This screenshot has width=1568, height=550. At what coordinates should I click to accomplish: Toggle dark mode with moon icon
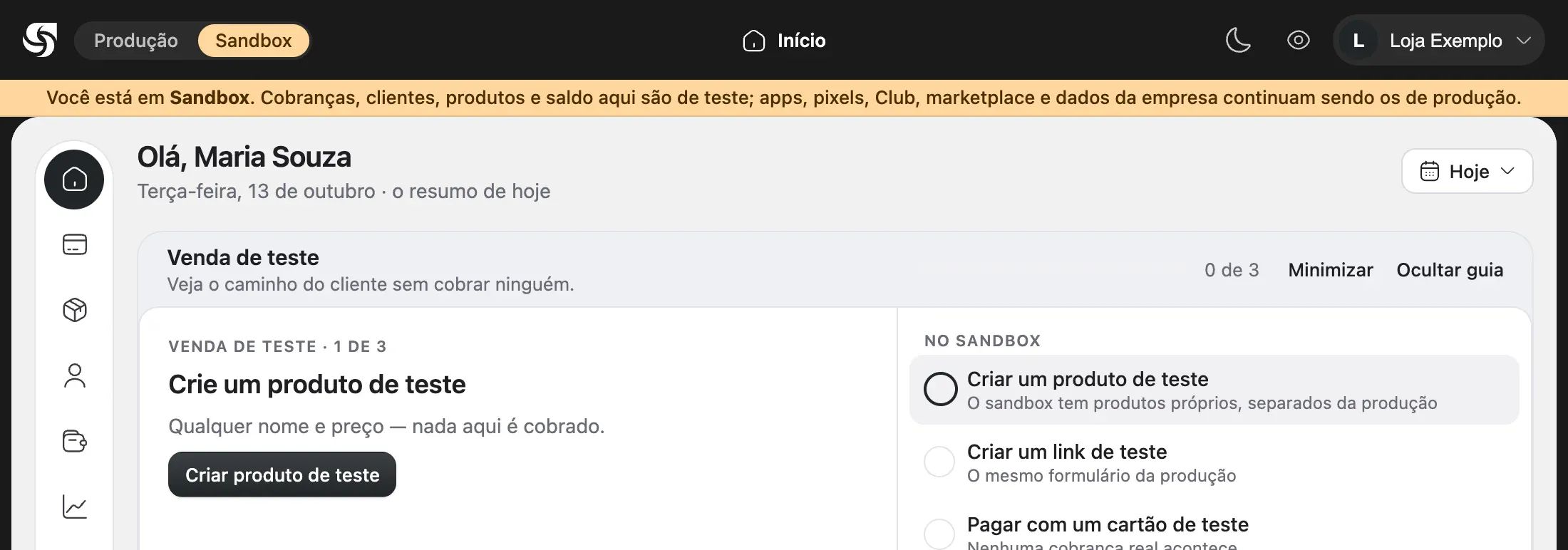coord(1238,40)
